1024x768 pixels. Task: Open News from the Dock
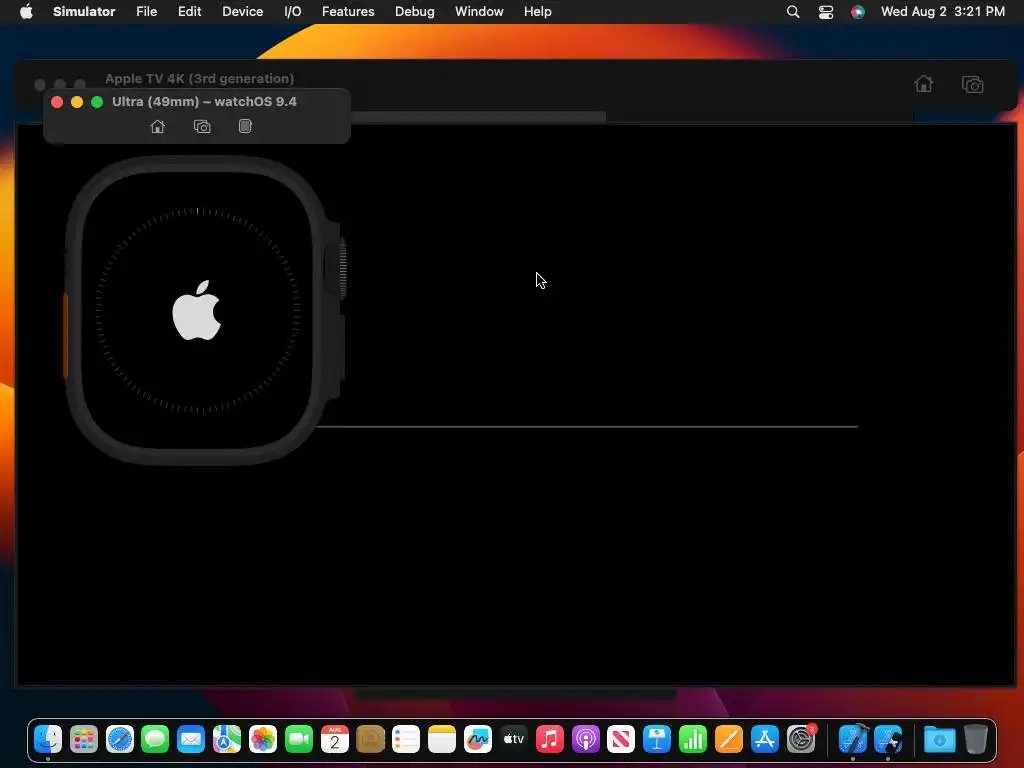pyautogui.click(x=620, y=739)
